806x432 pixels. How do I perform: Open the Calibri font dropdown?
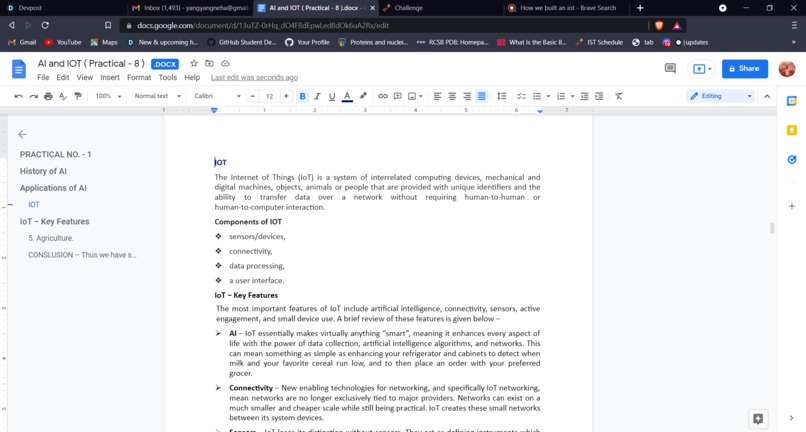pos(217,96)
